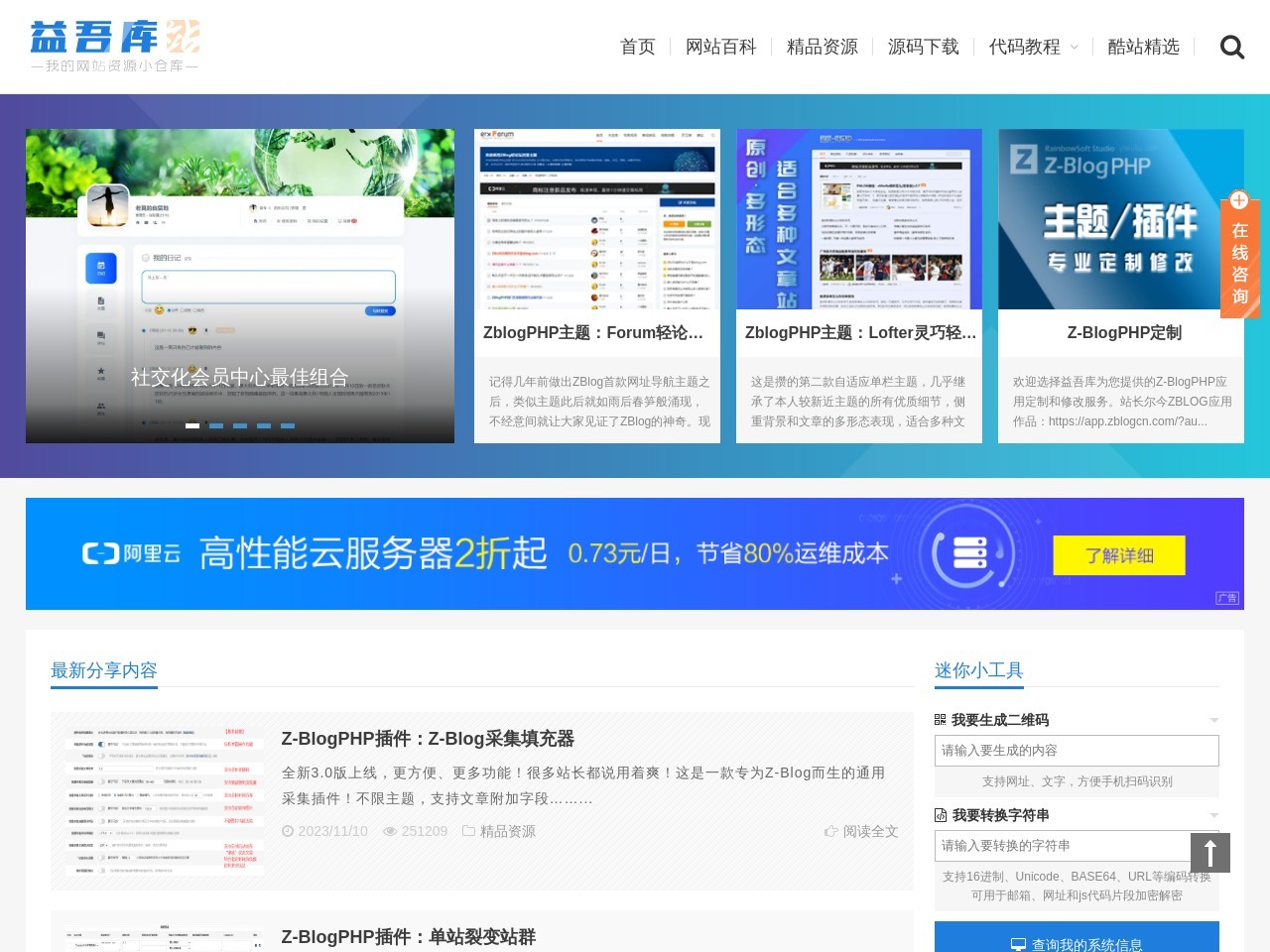Select the 最新分享内容 section heading
This screenshot has height=952, width=1270.
[104, 670]
